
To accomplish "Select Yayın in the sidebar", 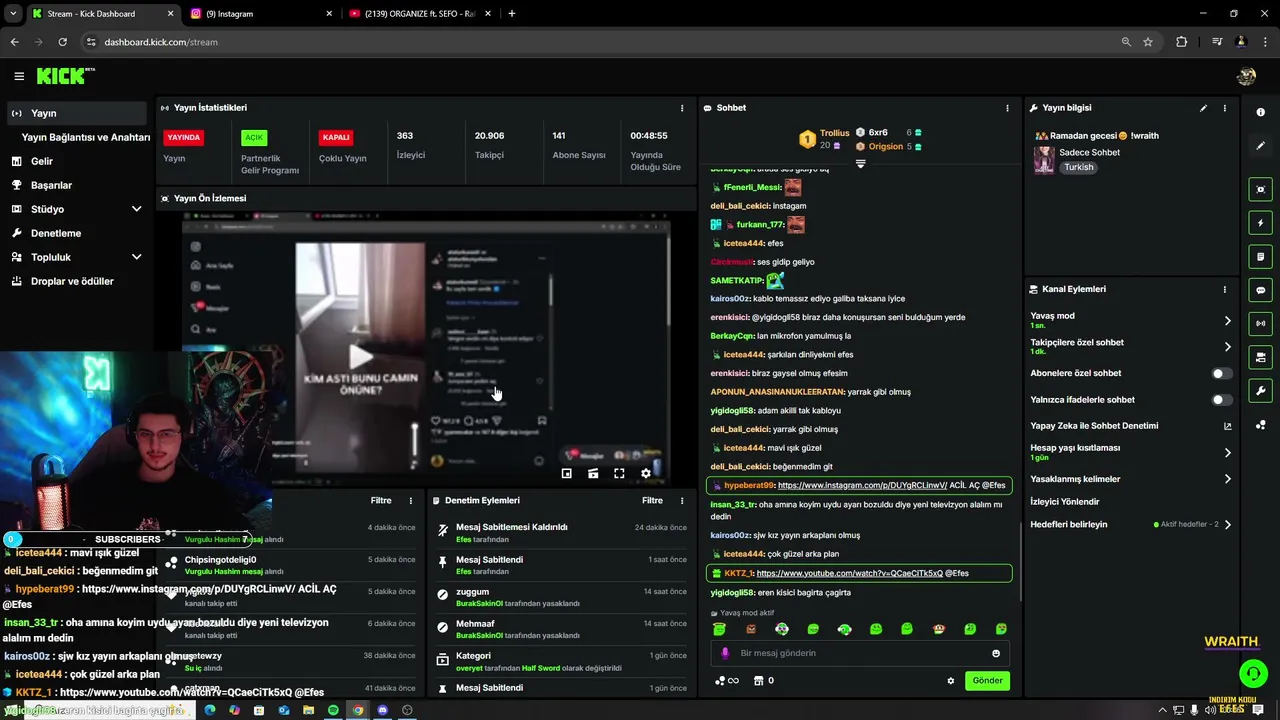I will tap(77, 113).
